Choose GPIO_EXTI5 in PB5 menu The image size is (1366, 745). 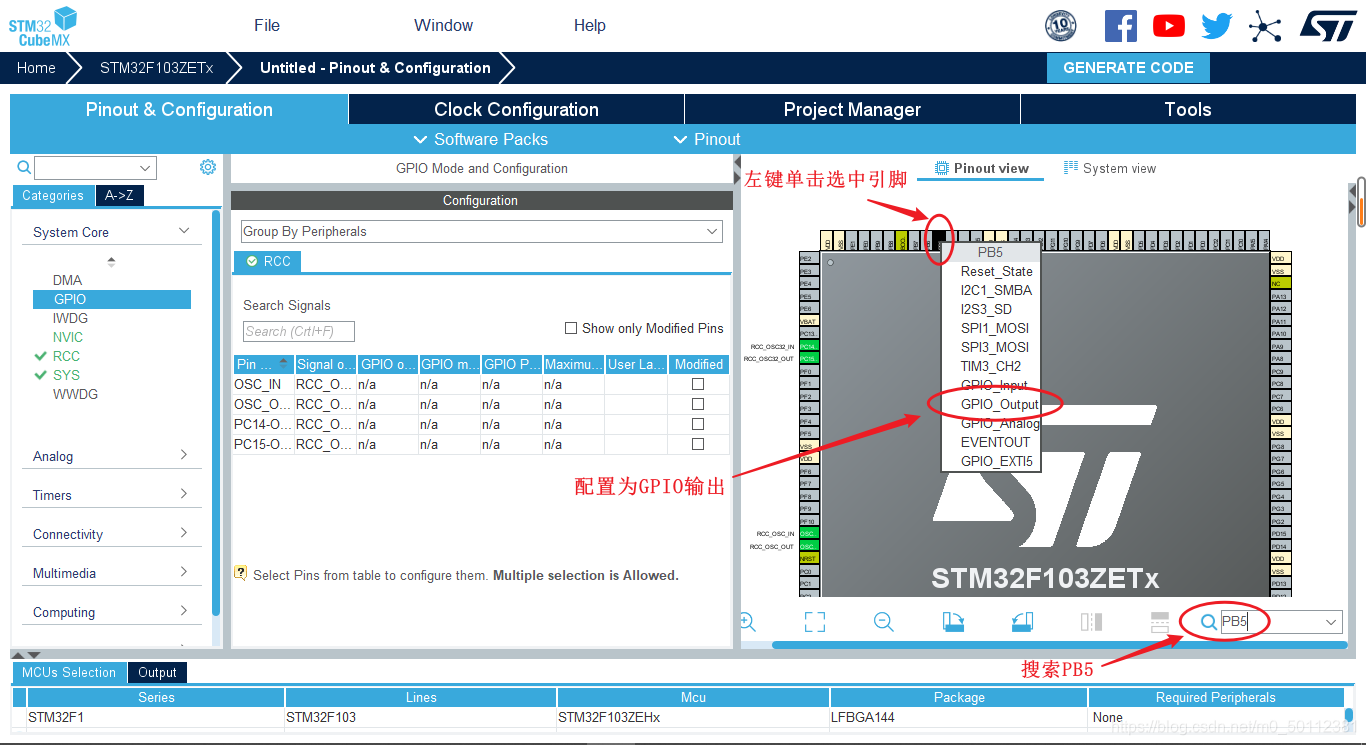(996, 461)
